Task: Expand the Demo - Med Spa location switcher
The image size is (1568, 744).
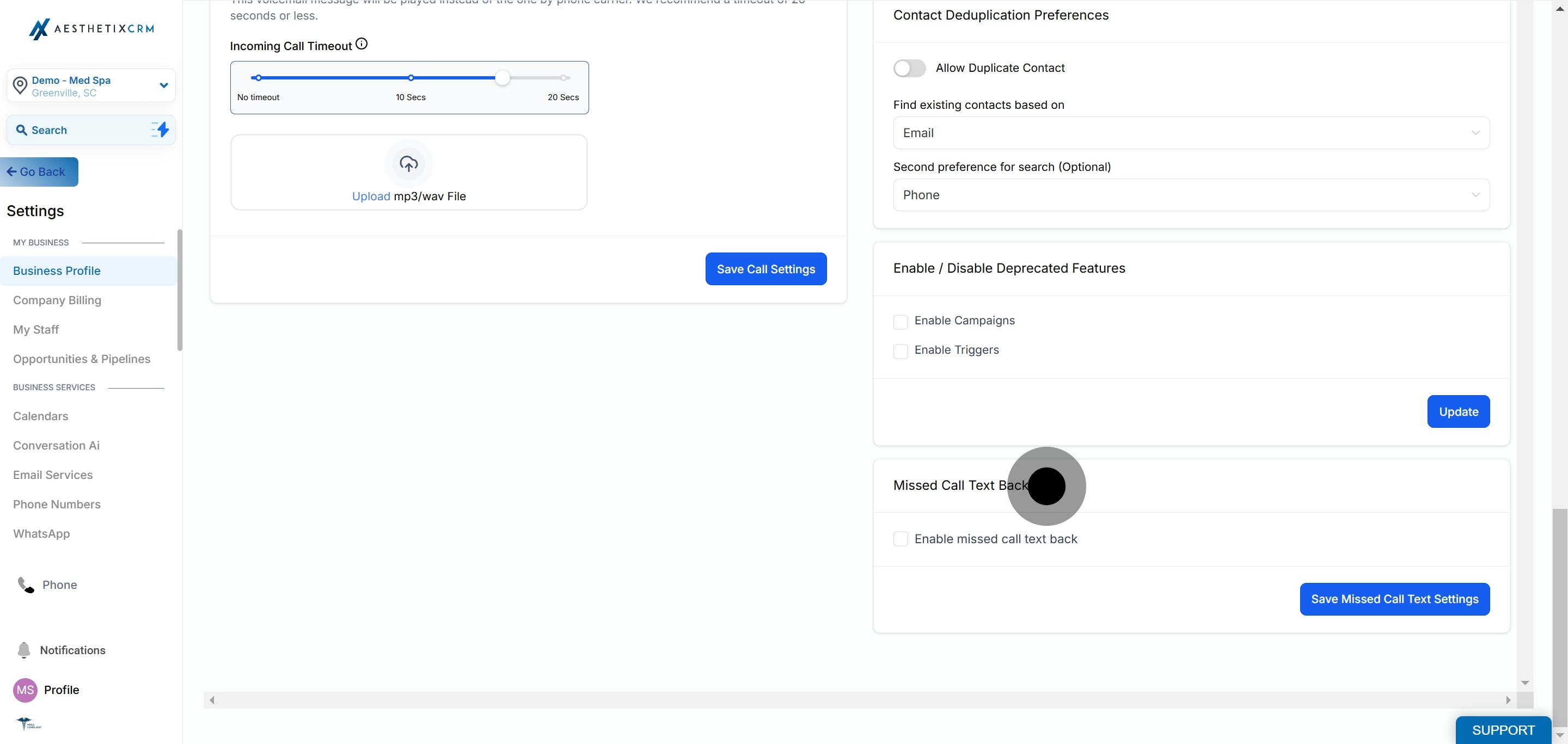Action: (x=163, y=85)
